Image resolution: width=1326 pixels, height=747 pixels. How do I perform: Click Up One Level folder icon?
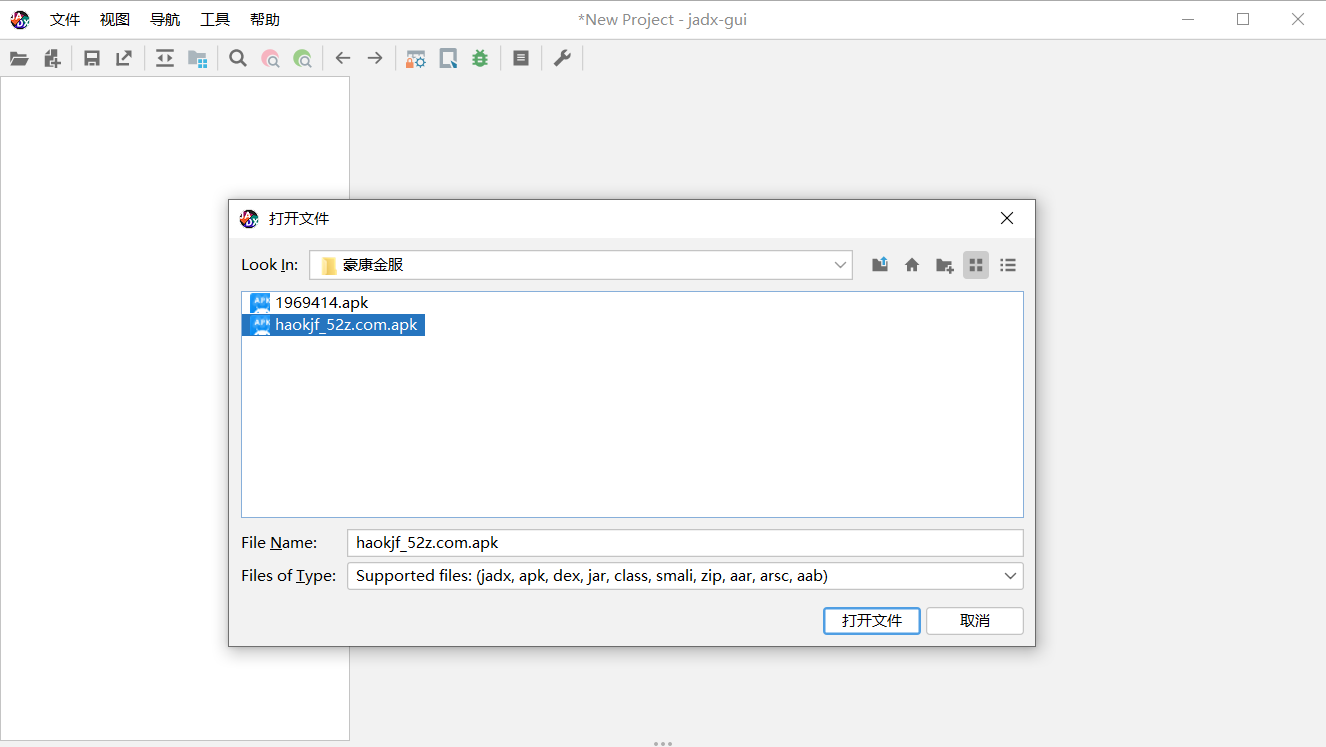(880, 265)
